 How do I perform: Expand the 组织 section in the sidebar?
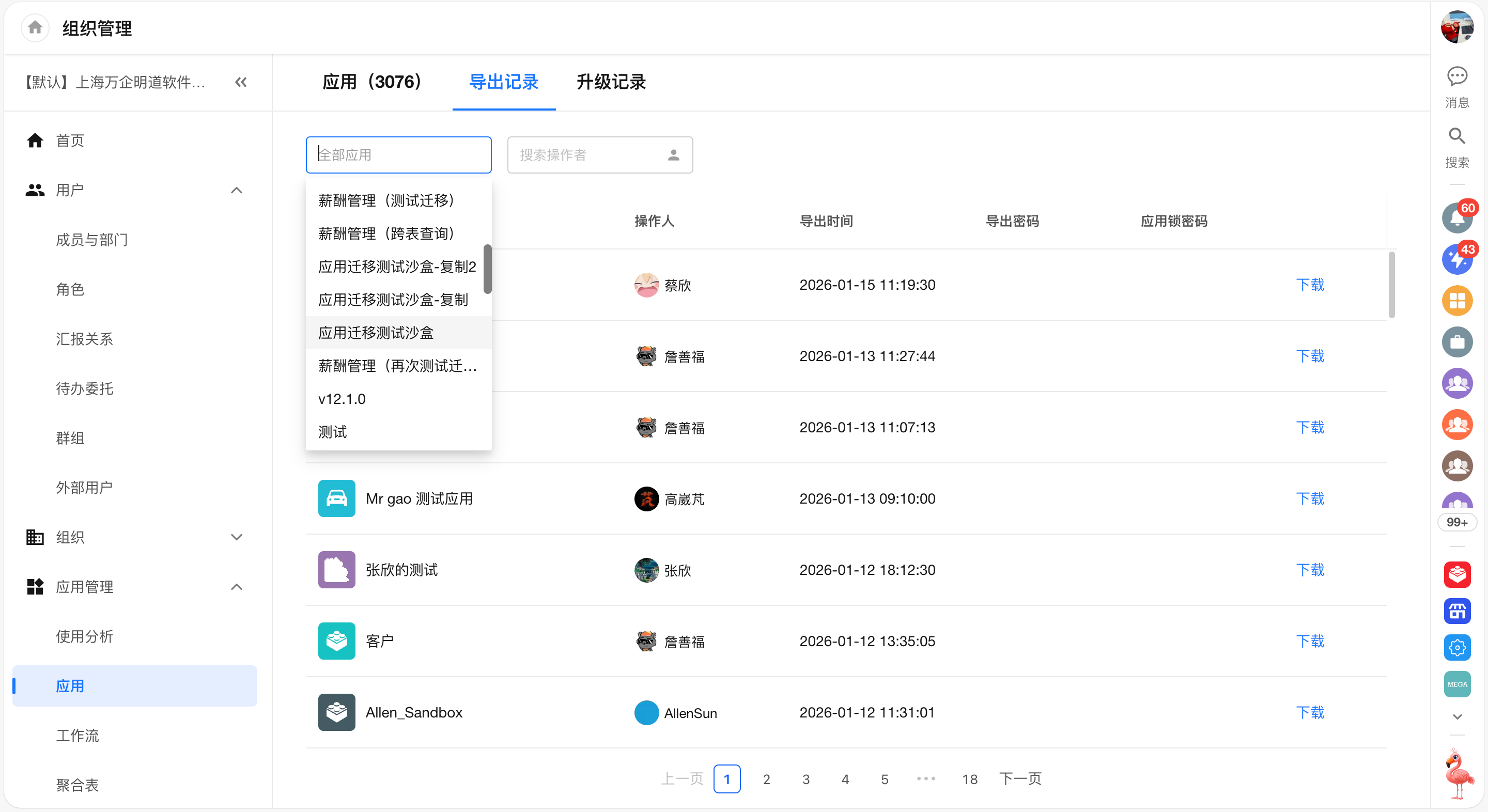point(236,537)
